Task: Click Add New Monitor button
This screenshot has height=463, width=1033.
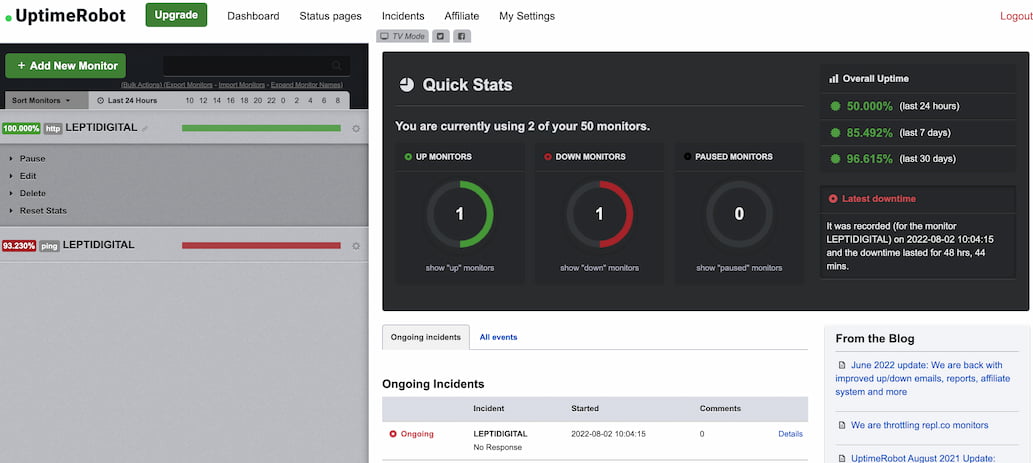Action: [x=65, y=66]
